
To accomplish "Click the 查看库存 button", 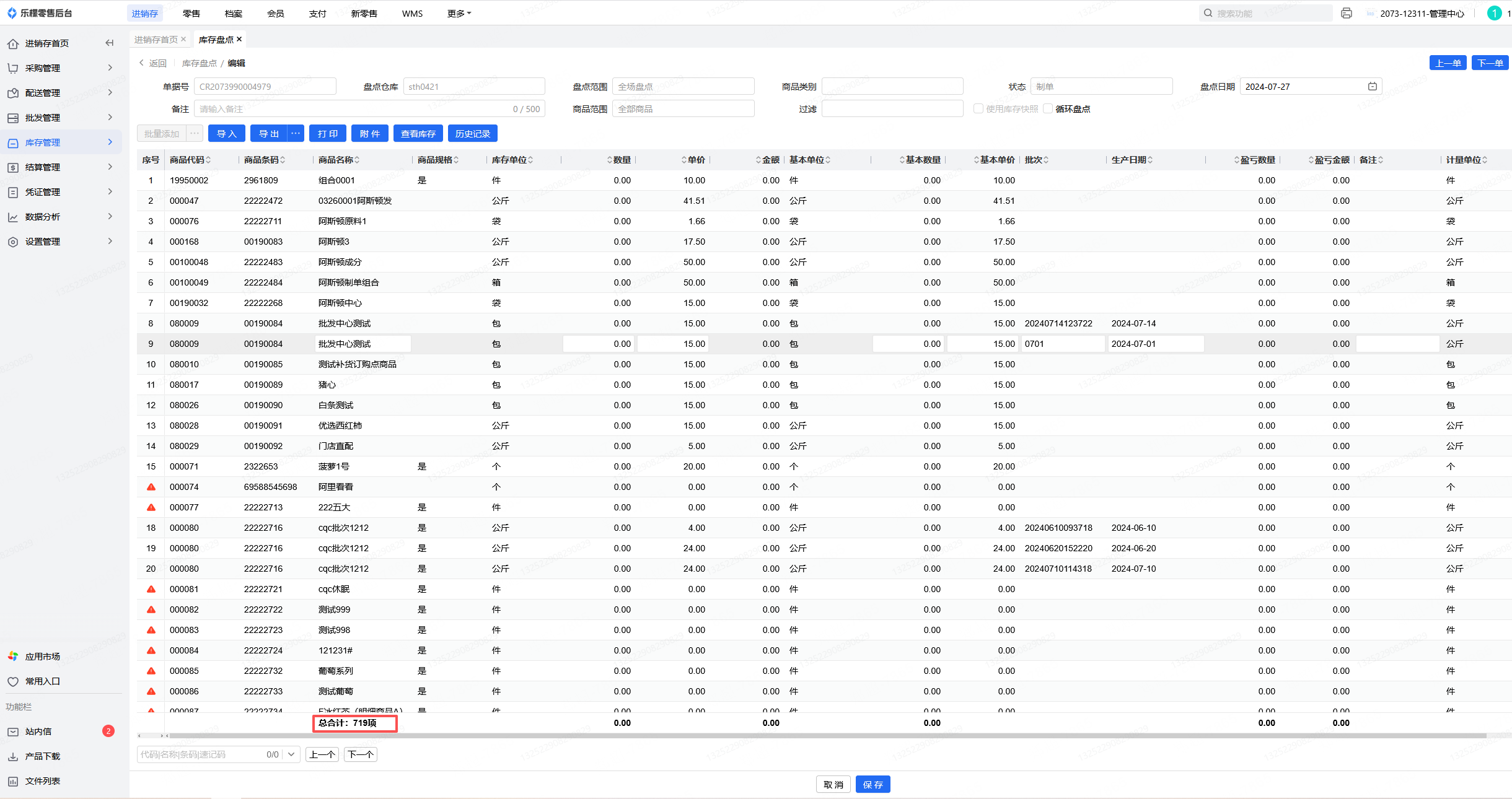I will point(418,134).
